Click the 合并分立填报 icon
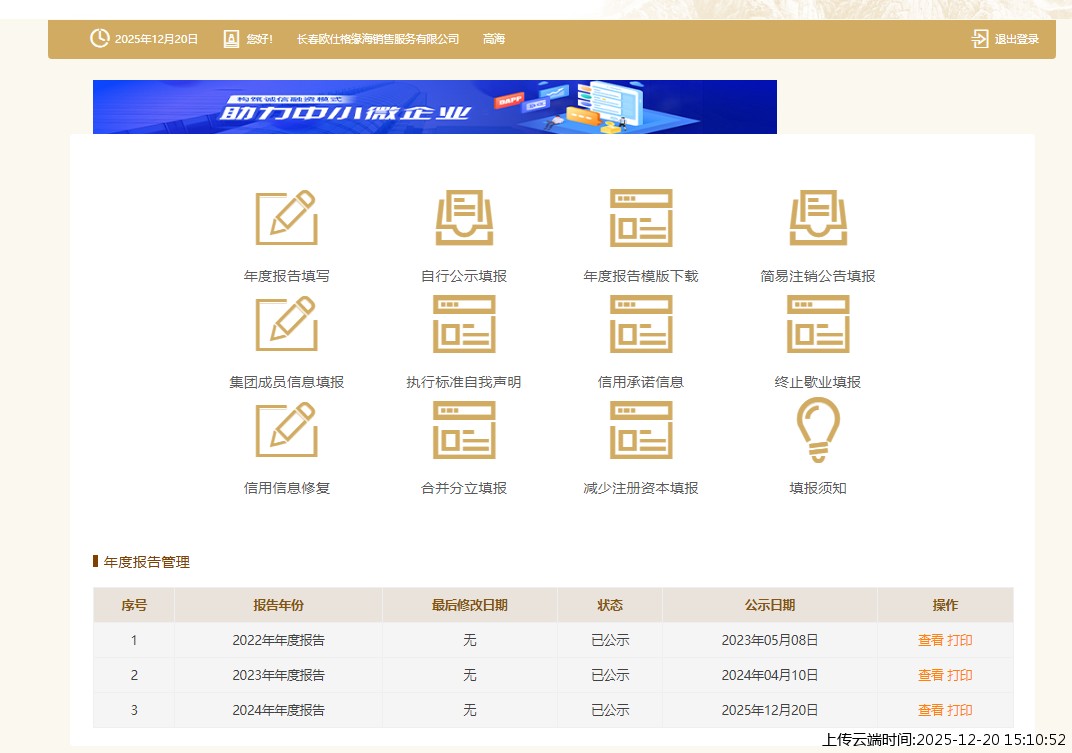The width and height of the screenshot is (1072, 753). click(464, 431)
